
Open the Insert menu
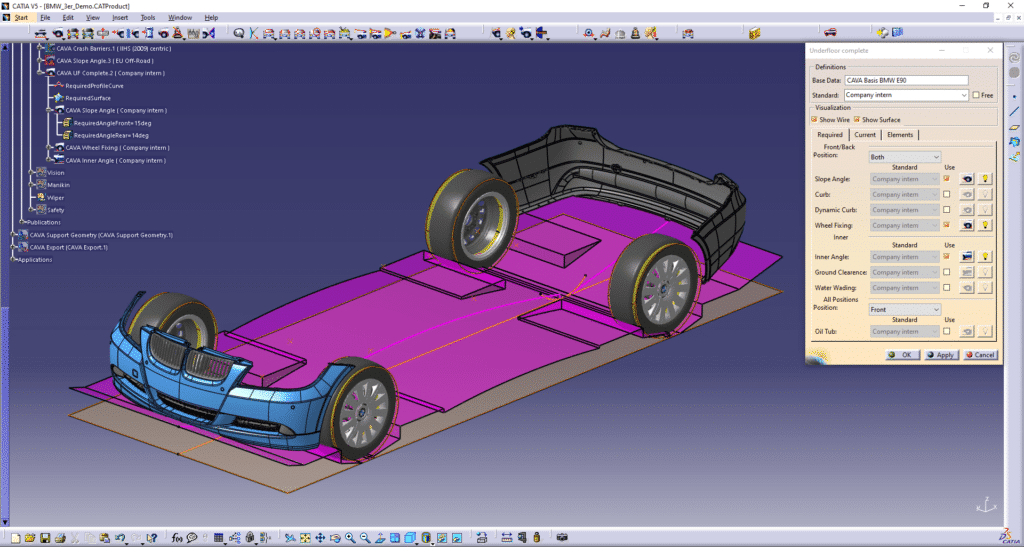120,18
